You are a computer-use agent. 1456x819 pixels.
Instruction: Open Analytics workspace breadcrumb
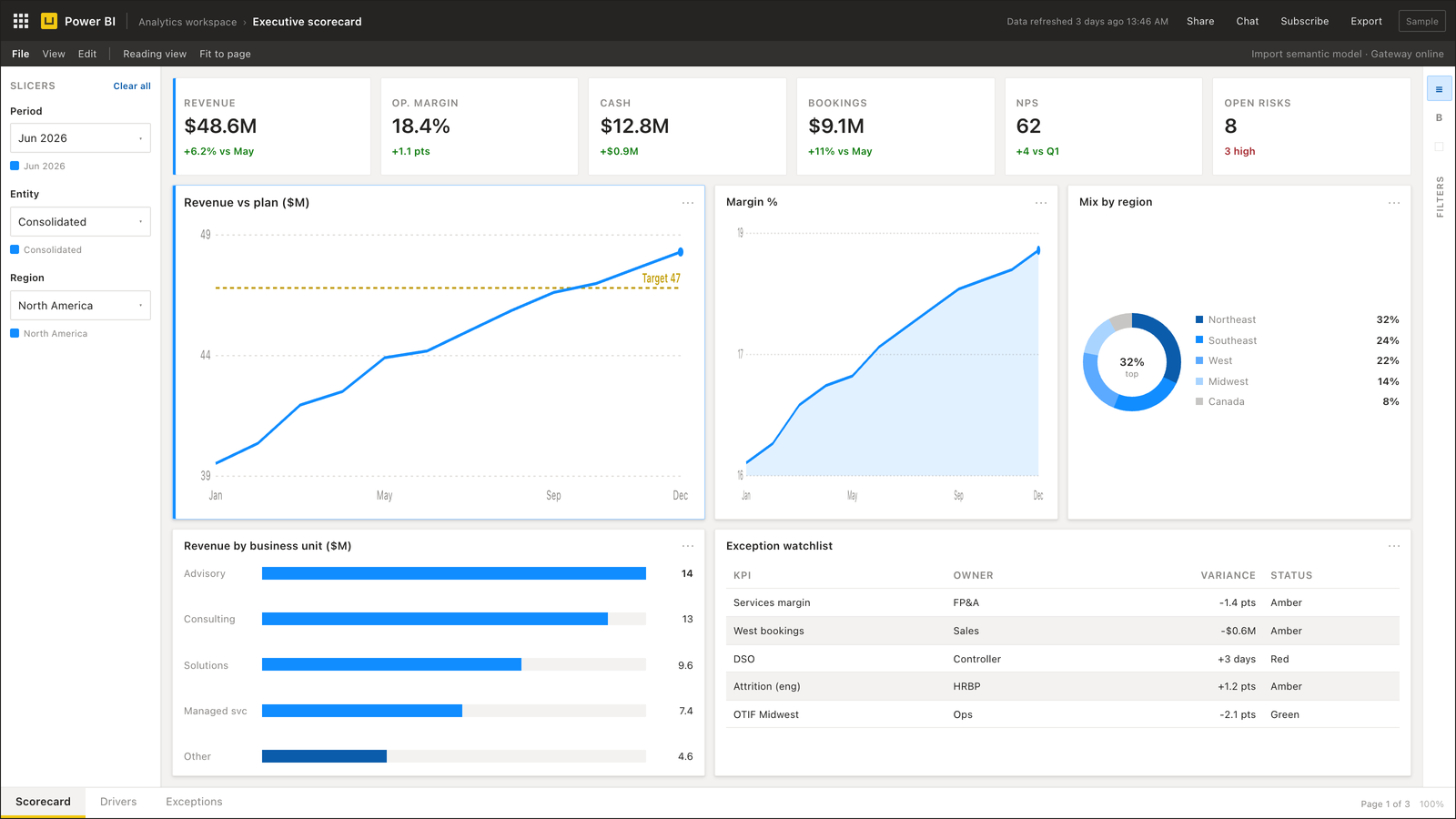(x=187, y=22)
